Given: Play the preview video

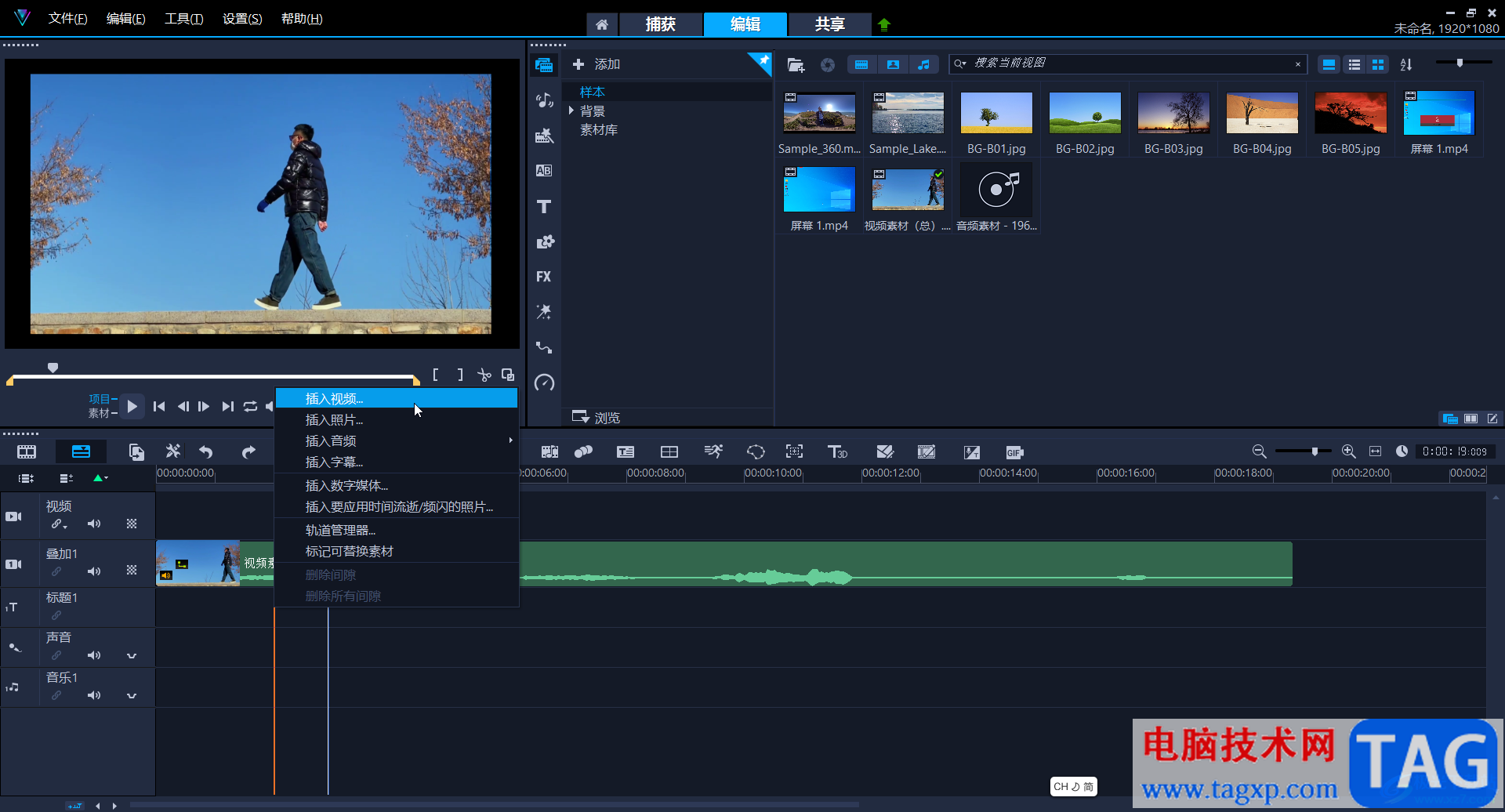Looking at the screenshot, I should click(x=132, y=406).
